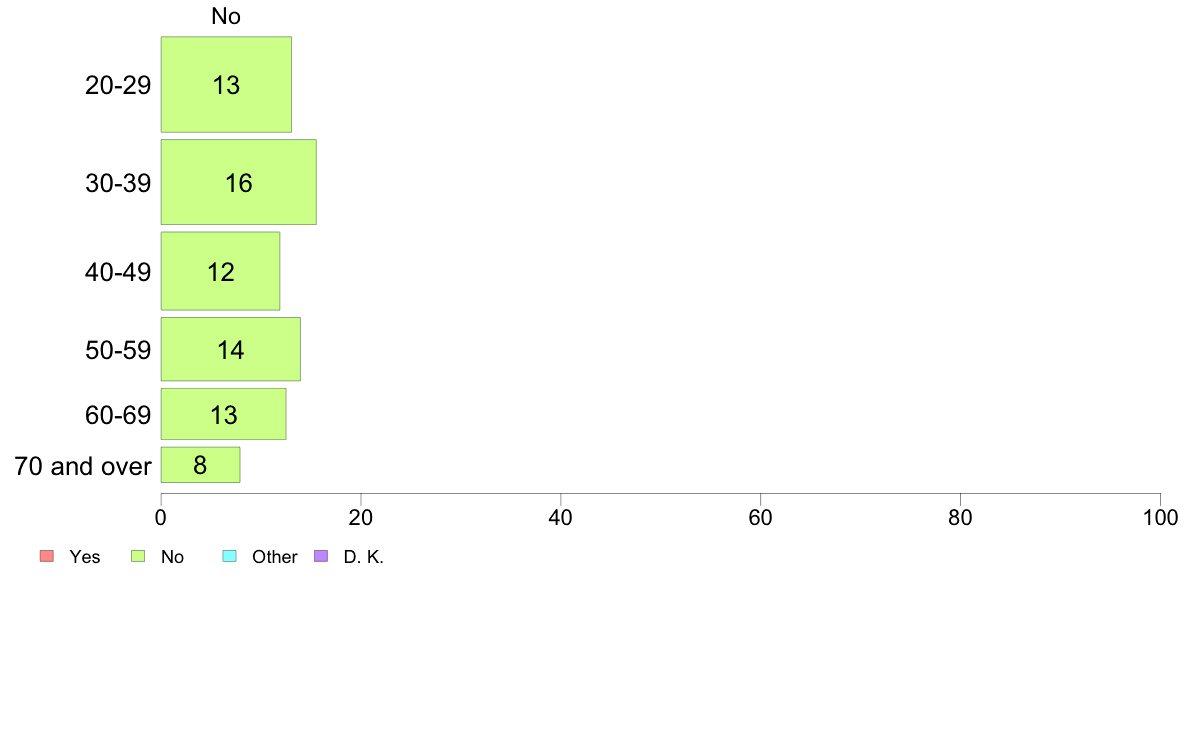Click the 40 tick on x-axis
This screenshot has height=736, width=1188.
coord(561,518)
